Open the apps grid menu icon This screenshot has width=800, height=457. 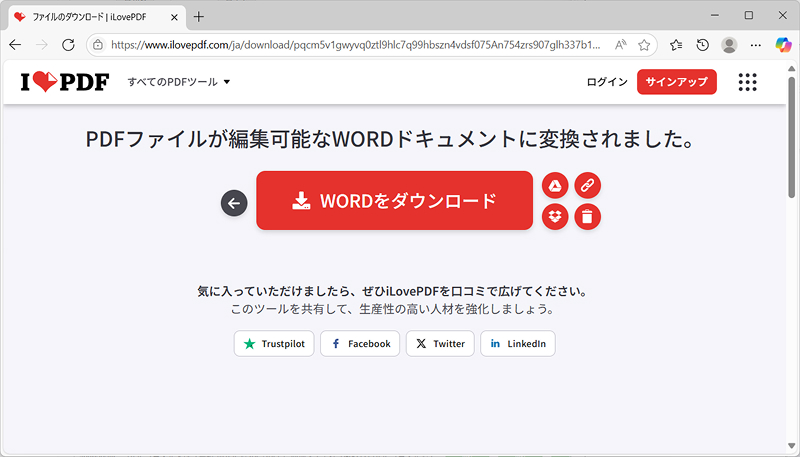coord(748,82)
